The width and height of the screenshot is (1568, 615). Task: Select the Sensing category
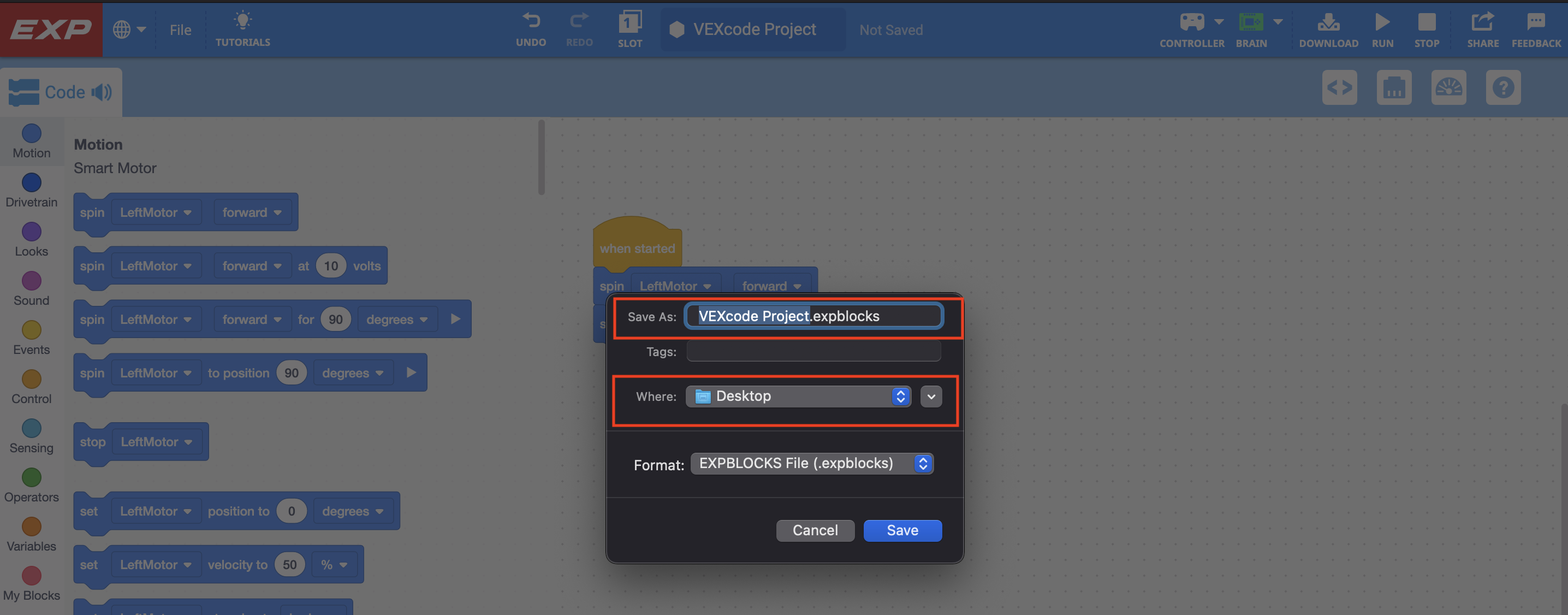pyautogui.click(x=32, y=437)
